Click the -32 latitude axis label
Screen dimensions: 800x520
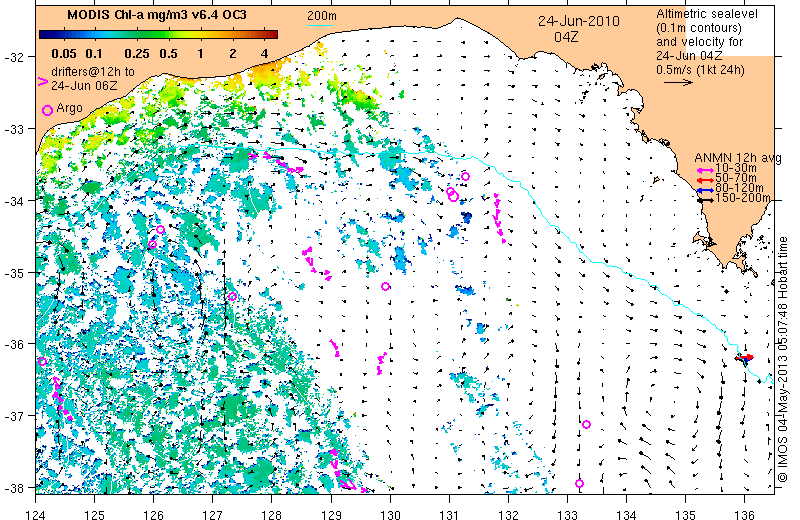tap(13, 57)
